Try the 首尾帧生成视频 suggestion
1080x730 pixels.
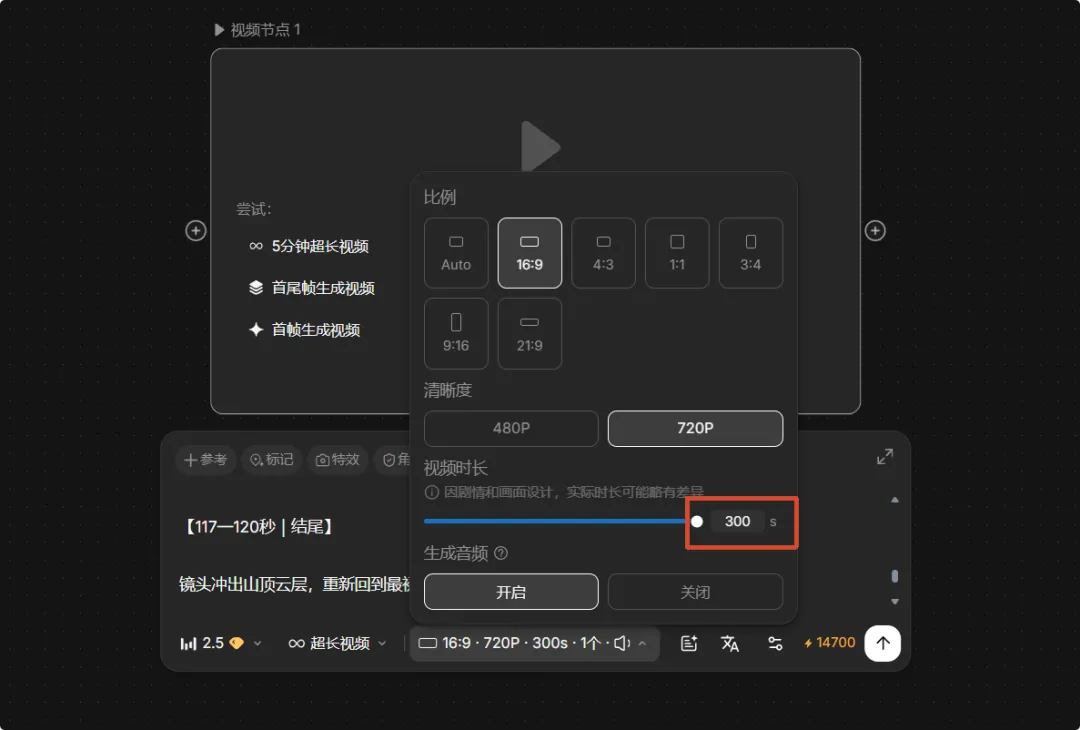coord(311,288)
